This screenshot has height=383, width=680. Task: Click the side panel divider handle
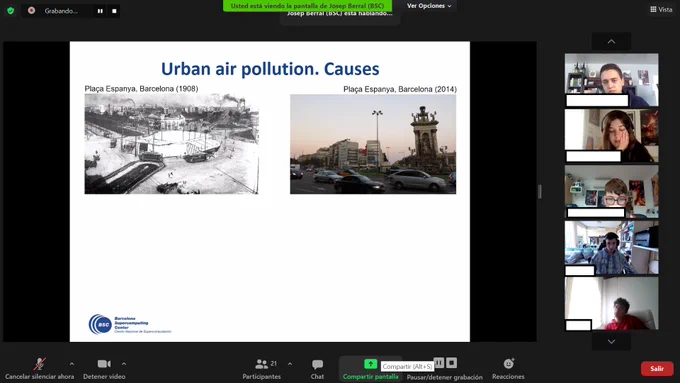coord(539,191)
